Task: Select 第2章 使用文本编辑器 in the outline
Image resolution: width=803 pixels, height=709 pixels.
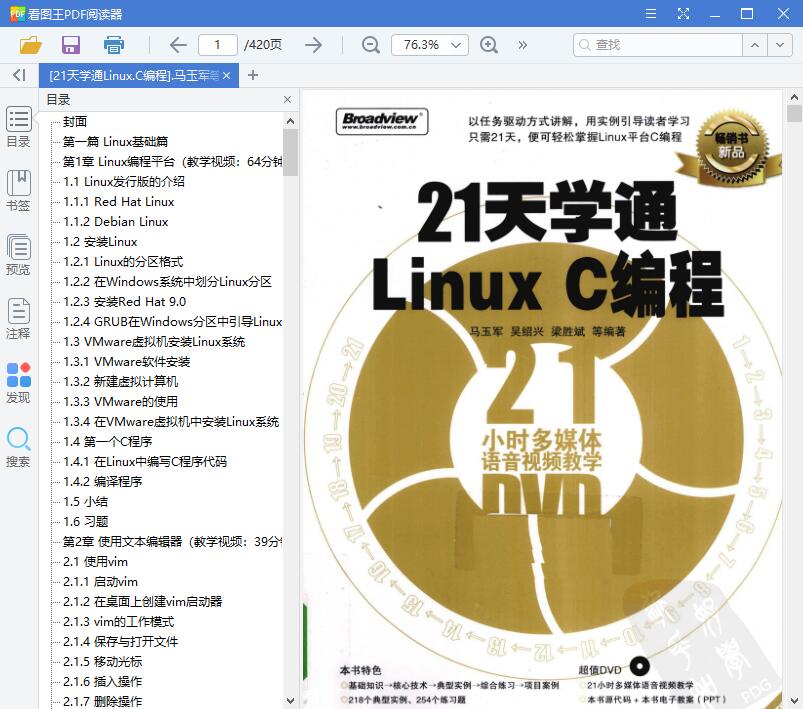Action: click(x=173, y=541)
